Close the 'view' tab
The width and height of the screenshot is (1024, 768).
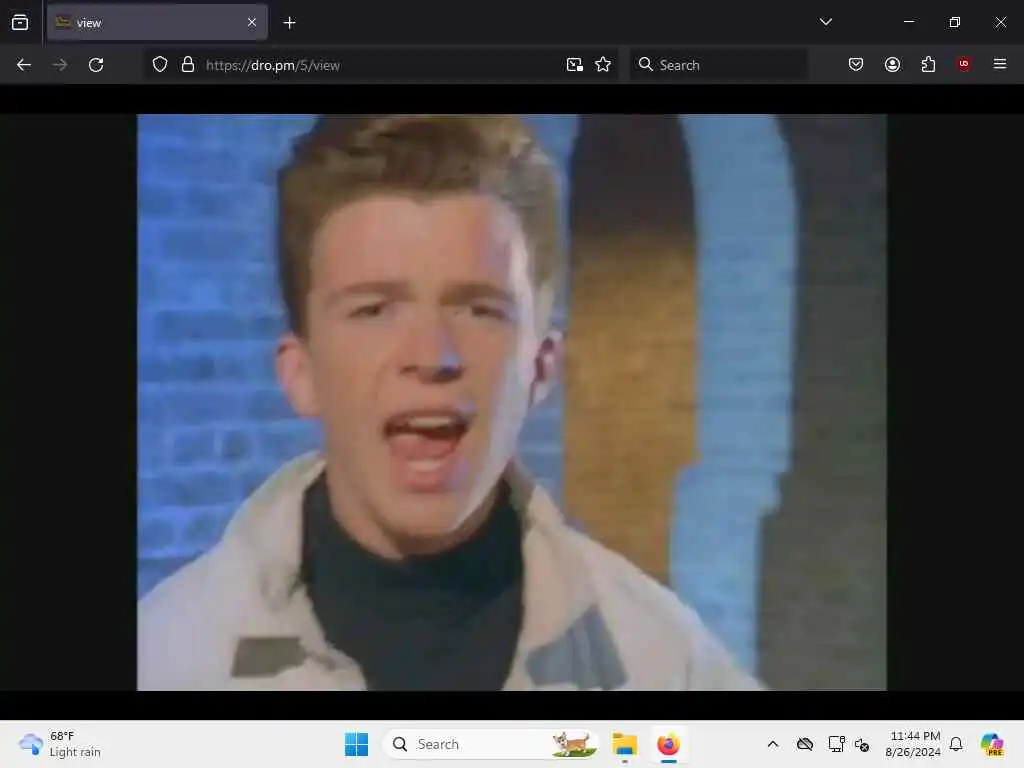[x=252, y=22]
